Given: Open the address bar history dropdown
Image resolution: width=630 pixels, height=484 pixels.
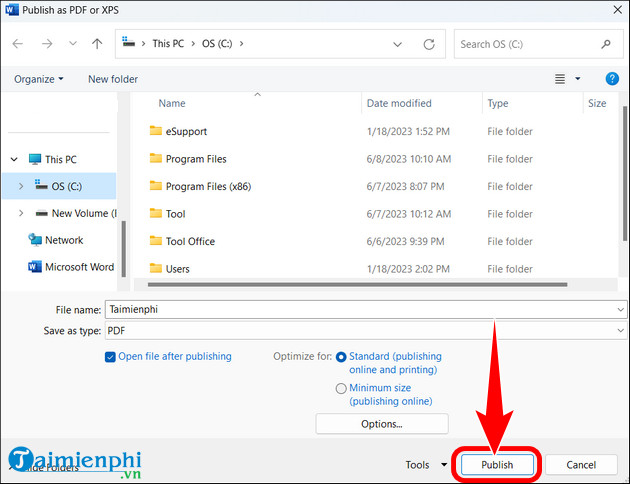Looking at the screenshot, I should click(397, 44).
